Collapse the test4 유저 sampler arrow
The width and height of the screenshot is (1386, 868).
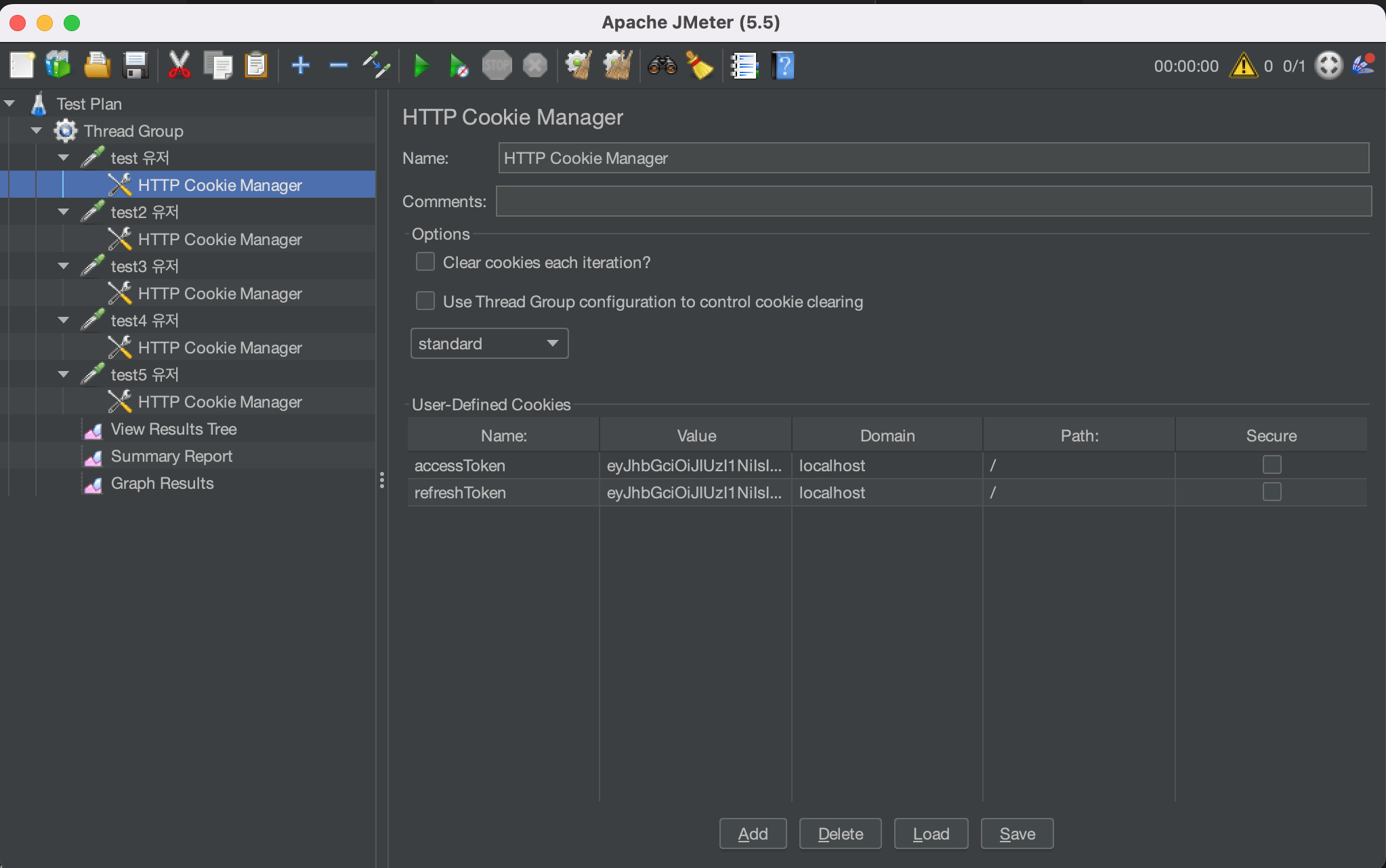coord(64,320)
